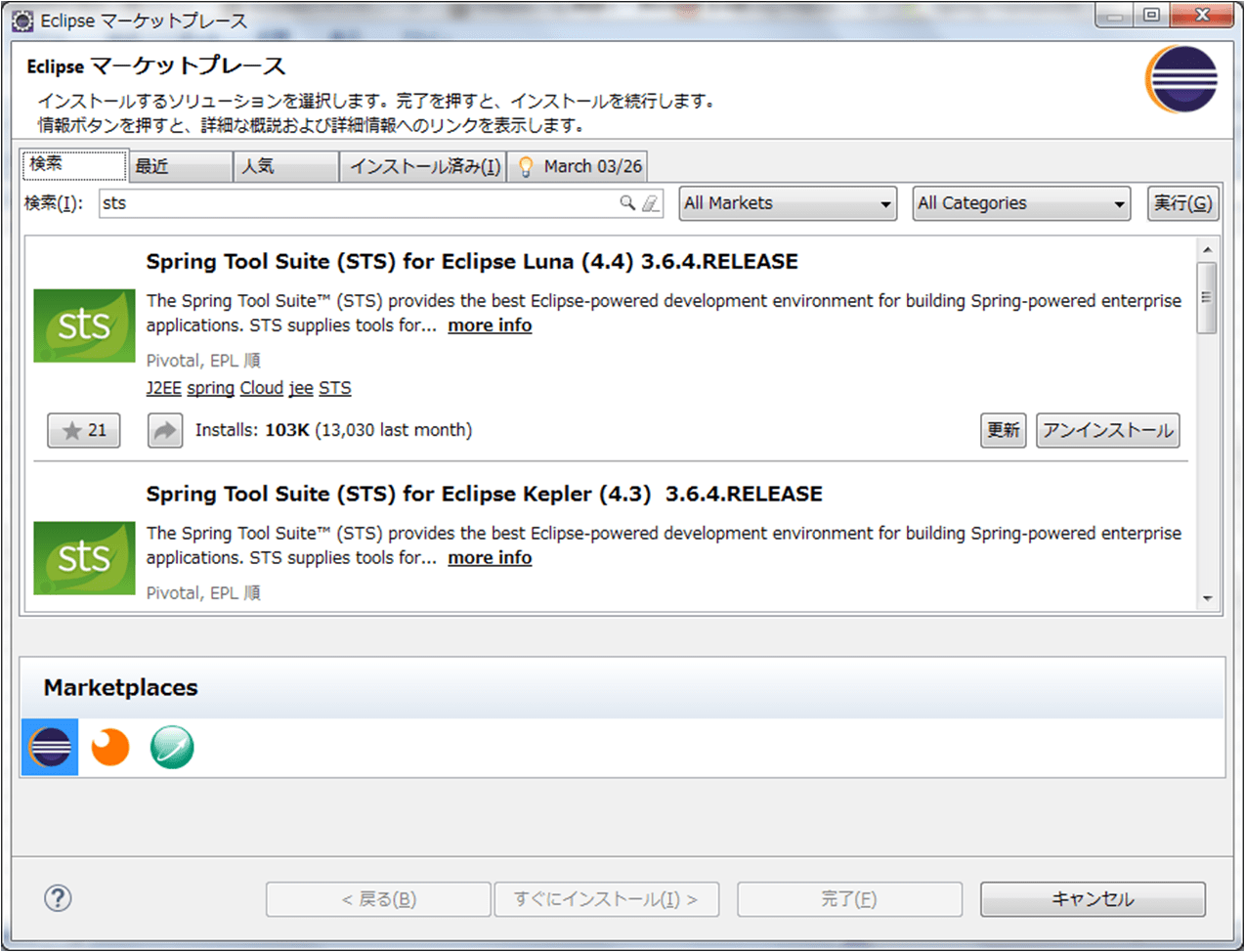
Task: Click the STS logo thumbnail for the Luna entry
Action: (84, 325)
